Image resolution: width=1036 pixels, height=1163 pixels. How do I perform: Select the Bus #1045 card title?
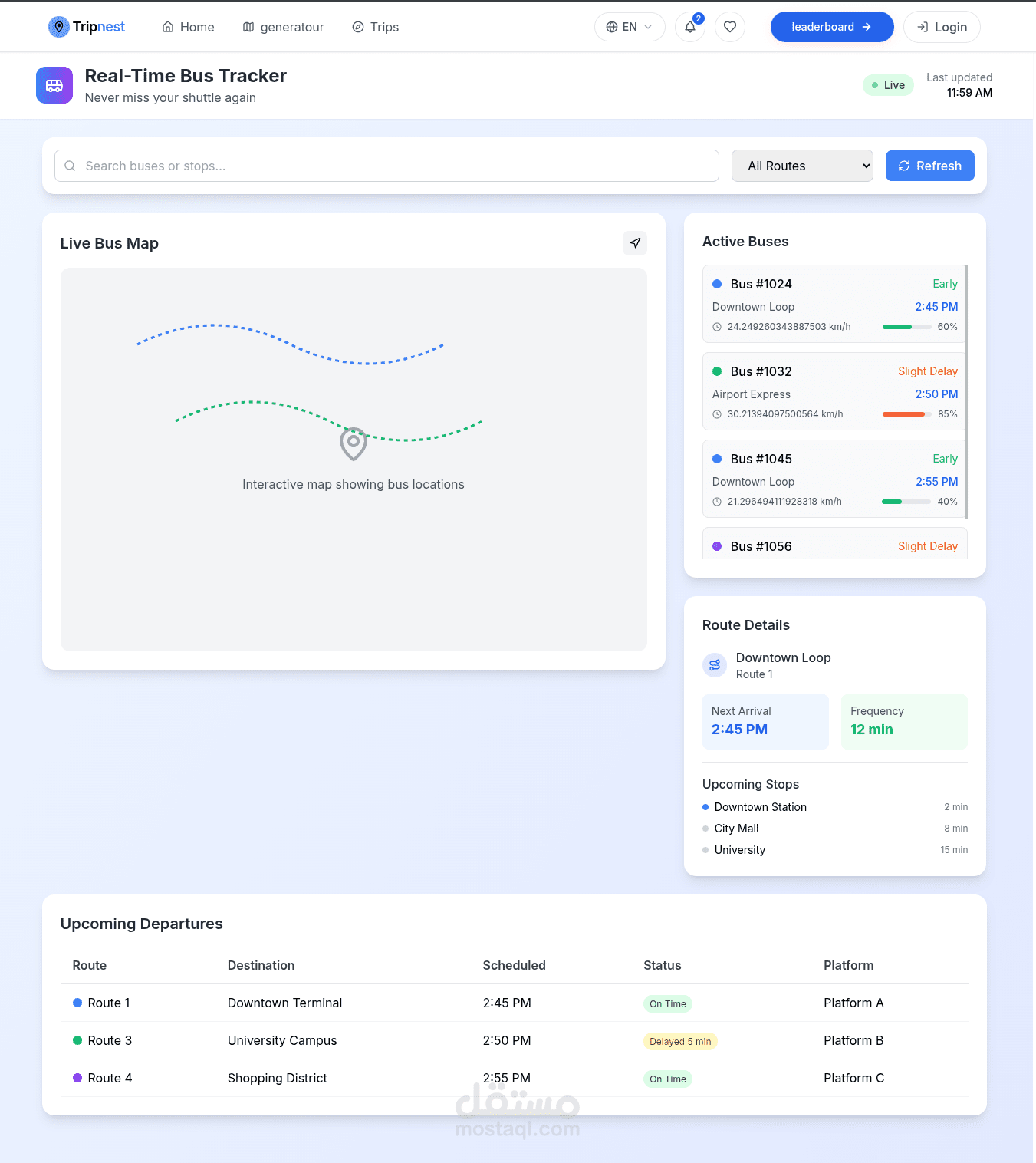click(x=761, y=459)
